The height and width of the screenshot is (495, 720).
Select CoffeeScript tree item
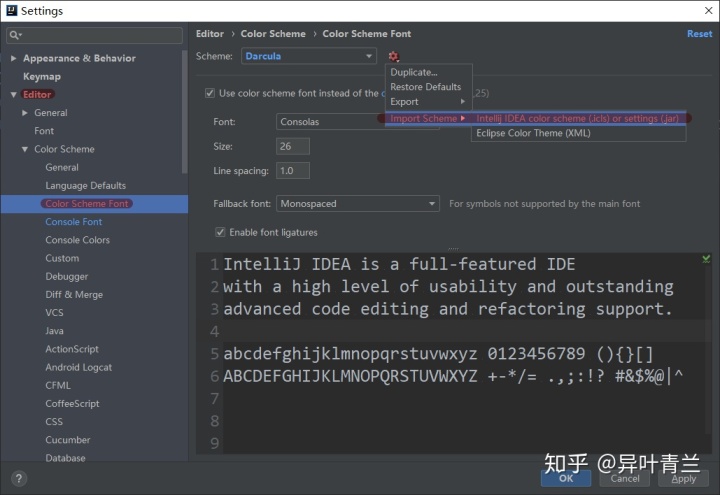pyautogui.click(x=72, y=404)
